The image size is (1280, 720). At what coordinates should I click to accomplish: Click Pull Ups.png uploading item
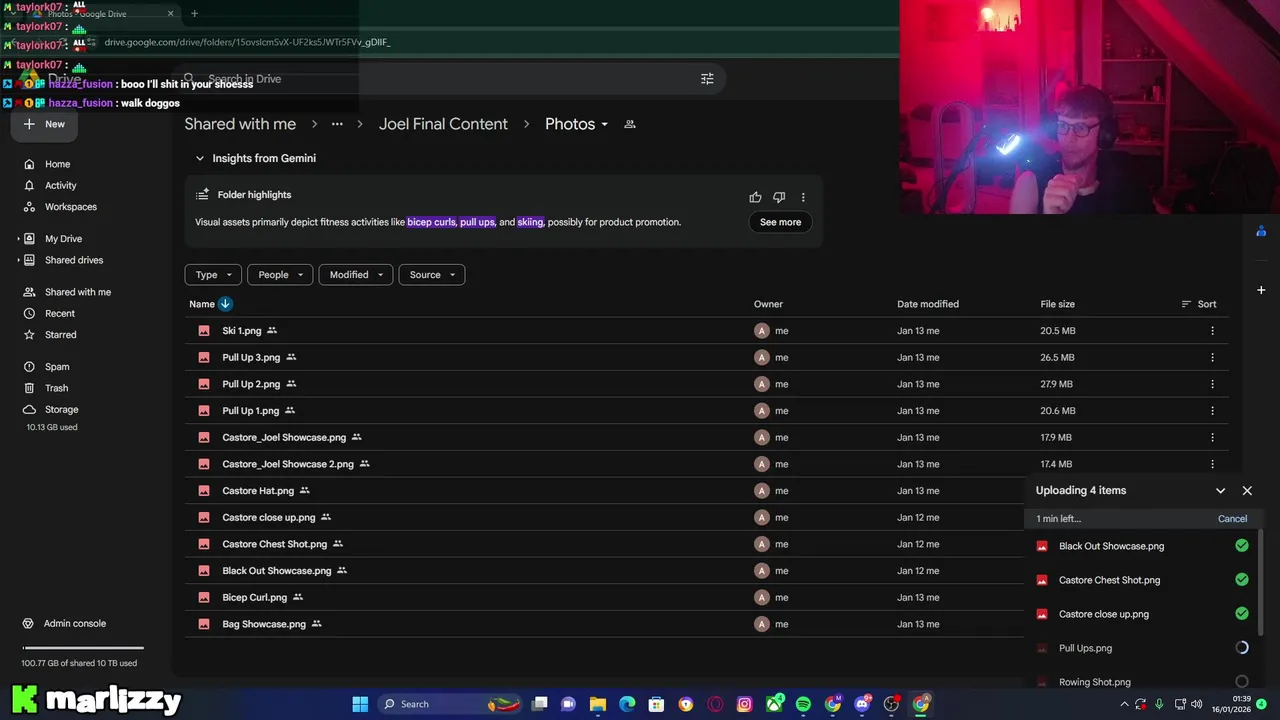1085,648
